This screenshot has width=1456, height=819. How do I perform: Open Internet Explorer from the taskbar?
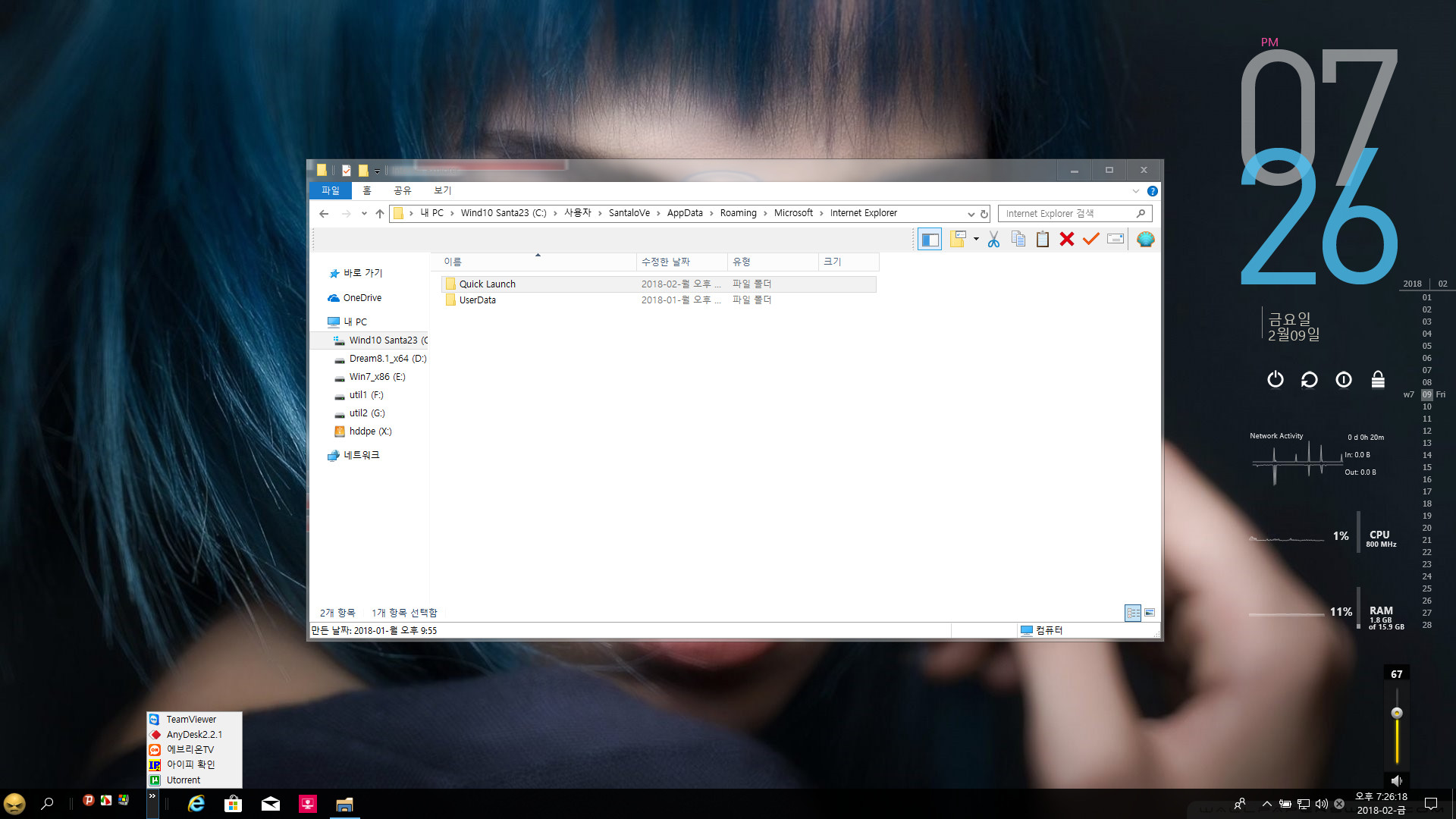[196, 804]
